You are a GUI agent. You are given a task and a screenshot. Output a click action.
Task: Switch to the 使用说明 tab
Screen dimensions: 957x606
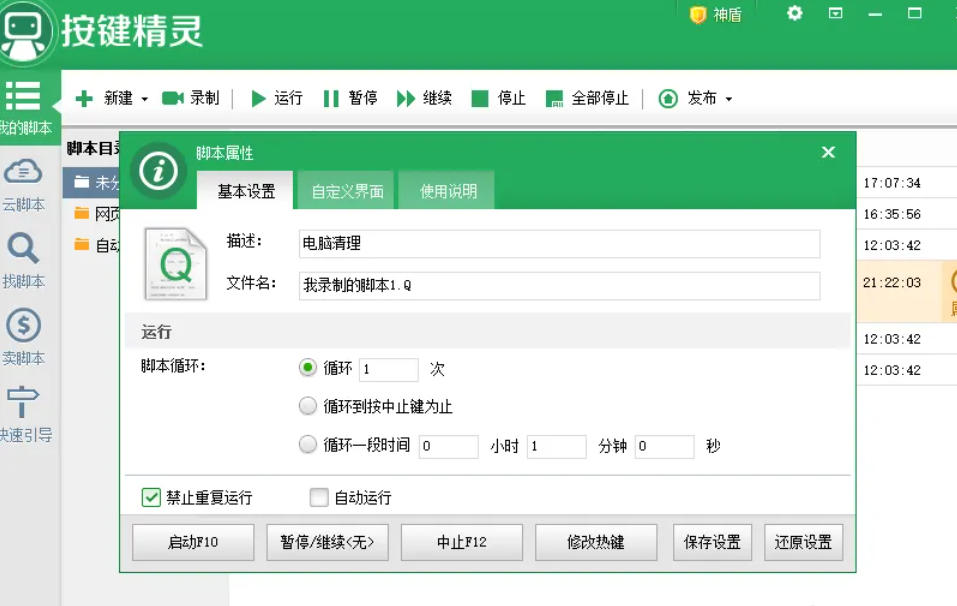(446, 189)
